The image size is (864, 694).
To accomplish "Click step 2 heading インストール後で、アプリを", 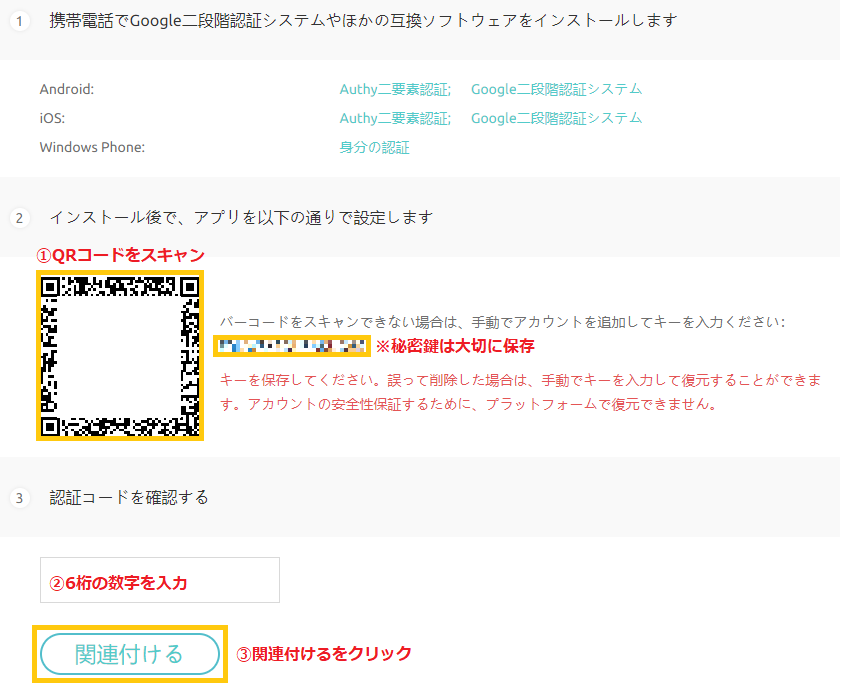I will [x=241, y=218].
